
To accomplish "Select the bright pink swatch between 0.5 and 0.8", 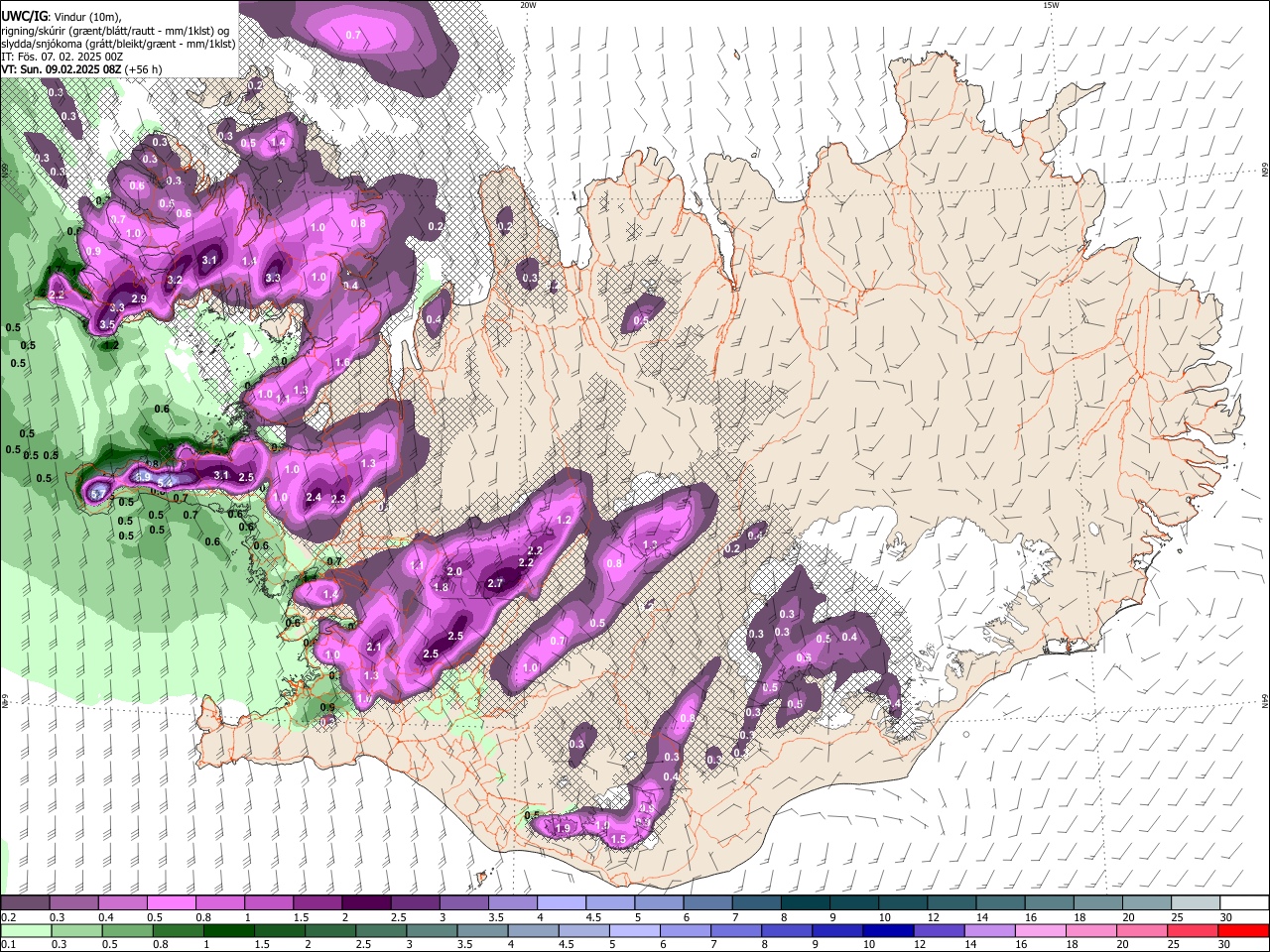I will [x=171, y=903].
